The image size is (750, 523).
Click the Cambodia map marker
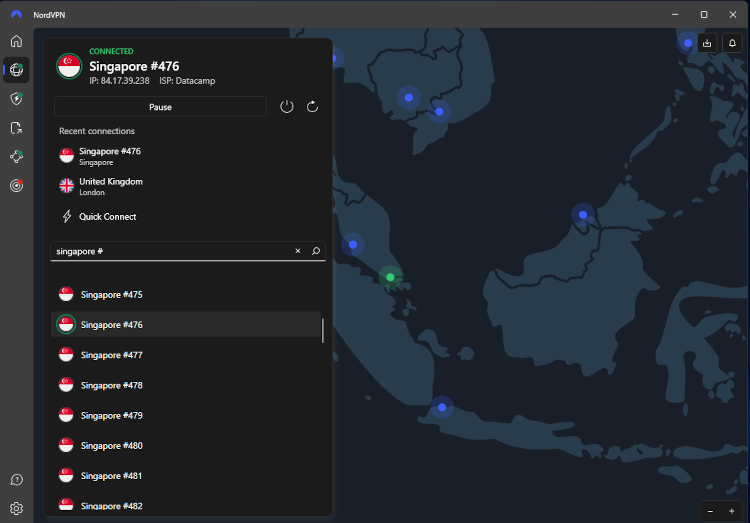coord(408,98)
